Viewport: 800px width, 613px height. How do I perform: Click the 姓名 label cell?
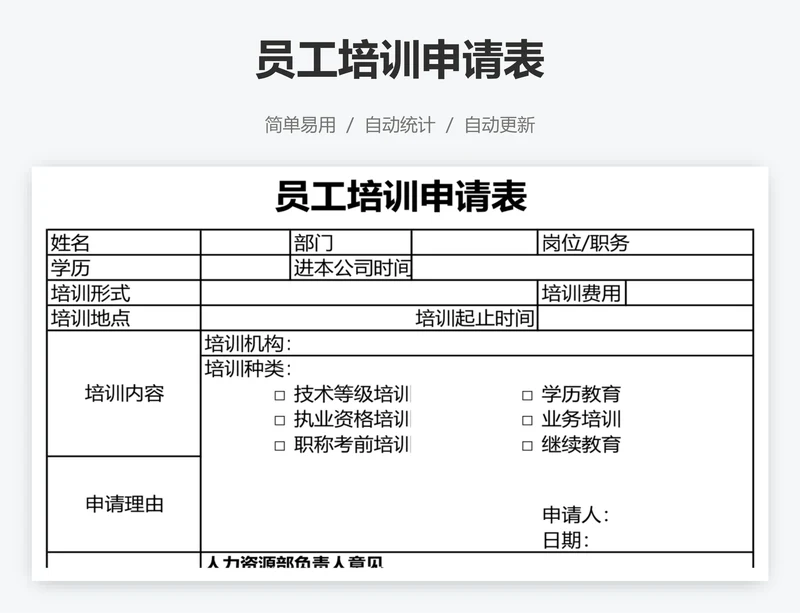coord(124,242)
